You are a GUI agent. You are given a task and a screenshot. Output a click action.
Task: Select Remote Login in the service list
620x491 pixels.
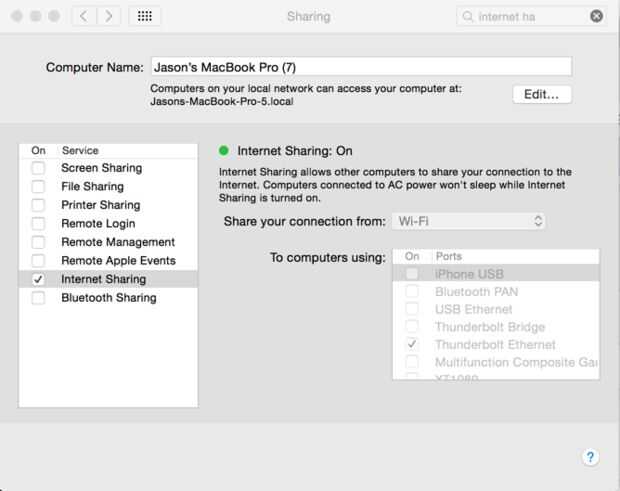point(98,224)
